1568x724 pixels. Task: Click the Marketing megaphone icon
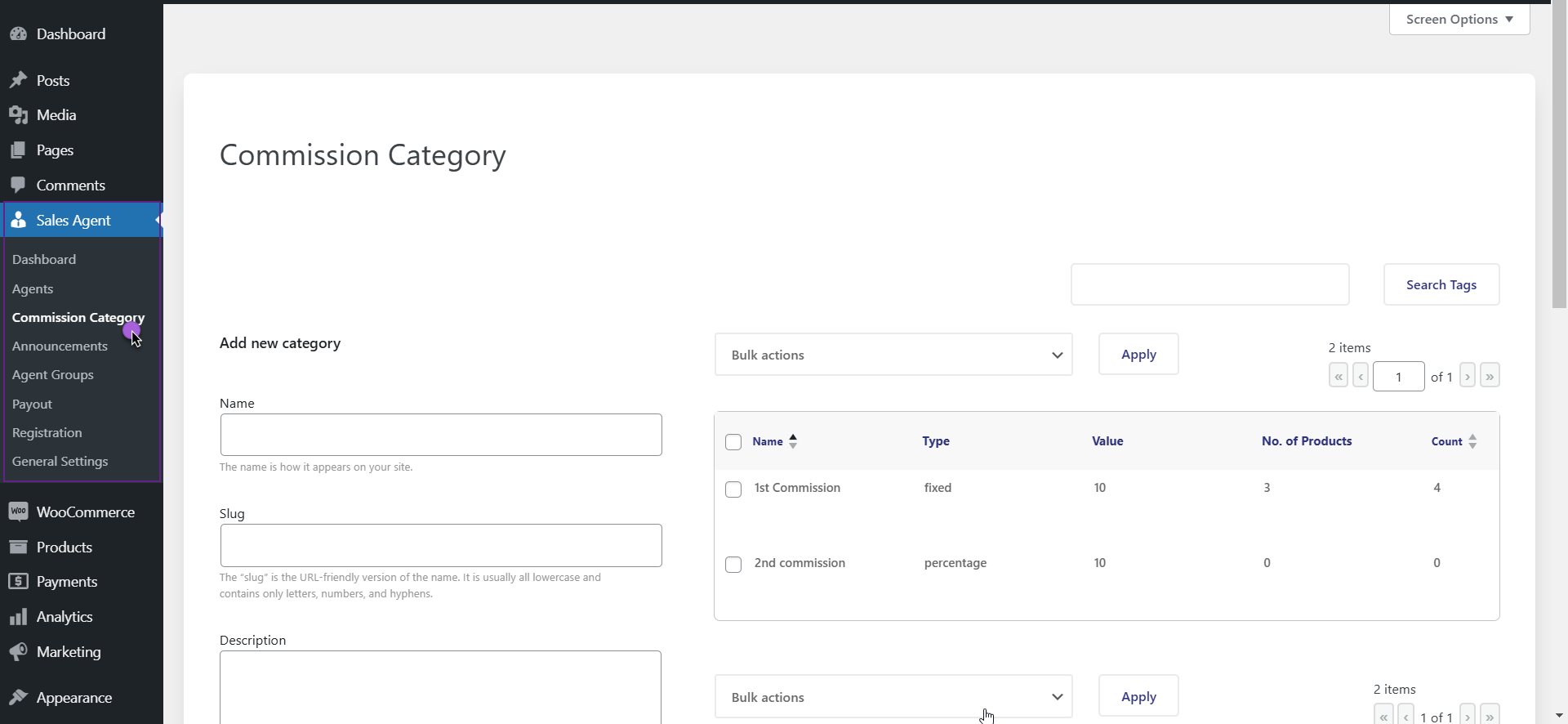click(18, 652)
